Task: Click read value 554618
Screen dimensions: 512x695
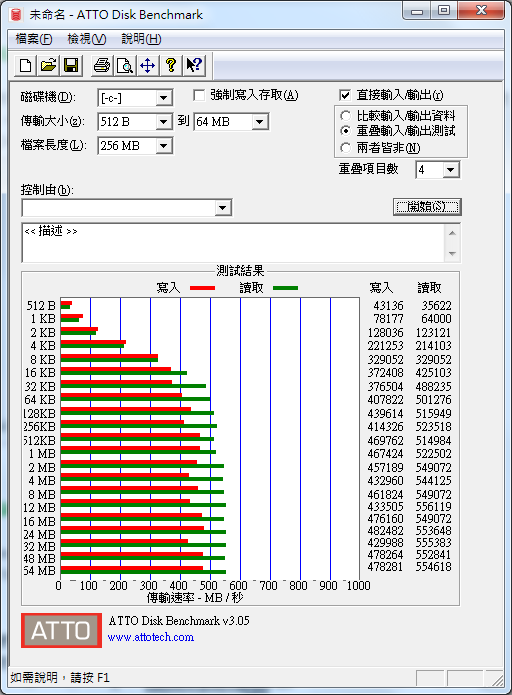Action: pos(434,566)
